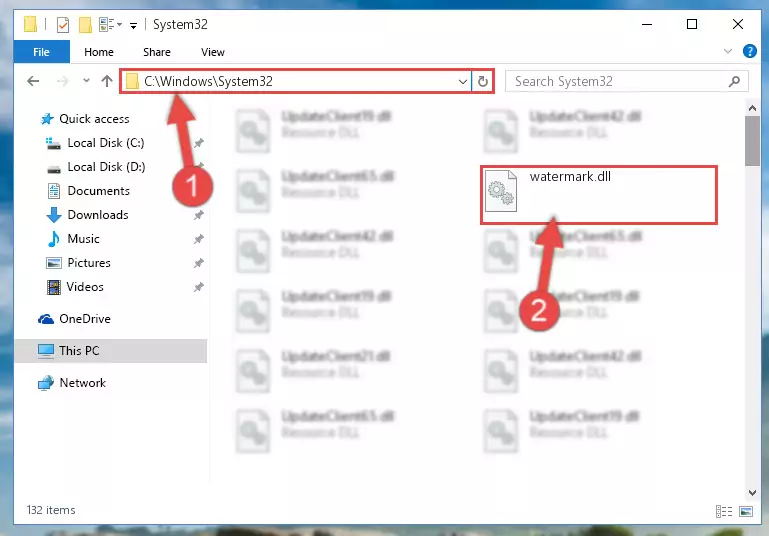This screenshot has height=536, width=769.
Task: Open the File menu tab
Action: [x=41, y=52]
